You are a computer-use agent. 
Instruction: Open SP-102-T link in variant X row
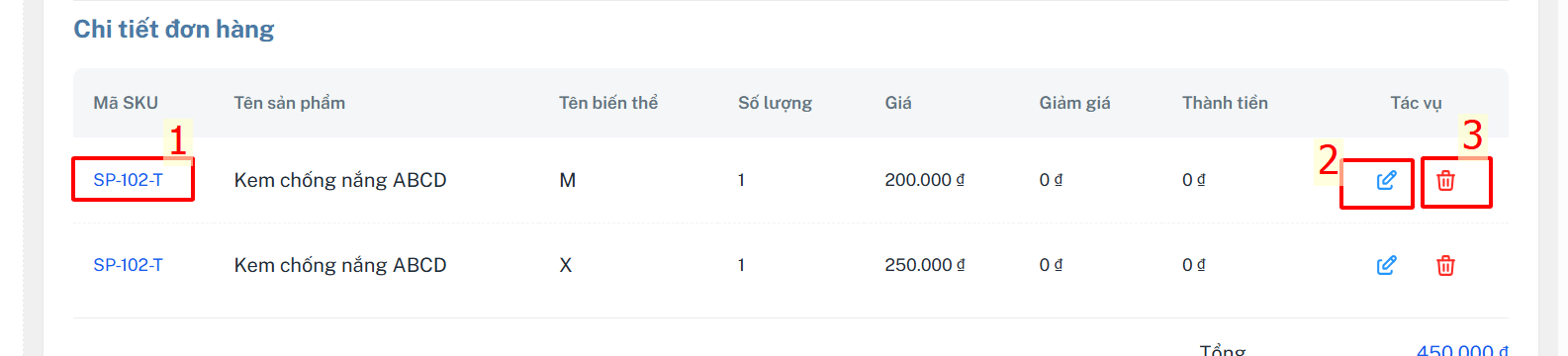128,265
